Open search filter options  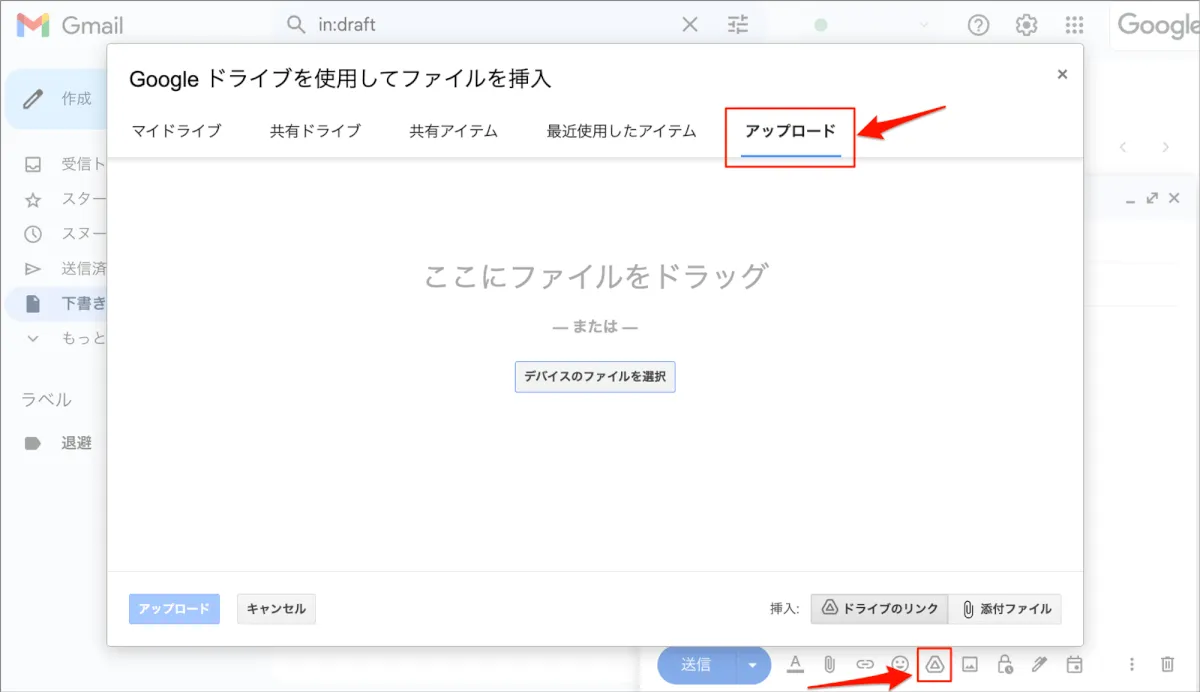point(738,25)
